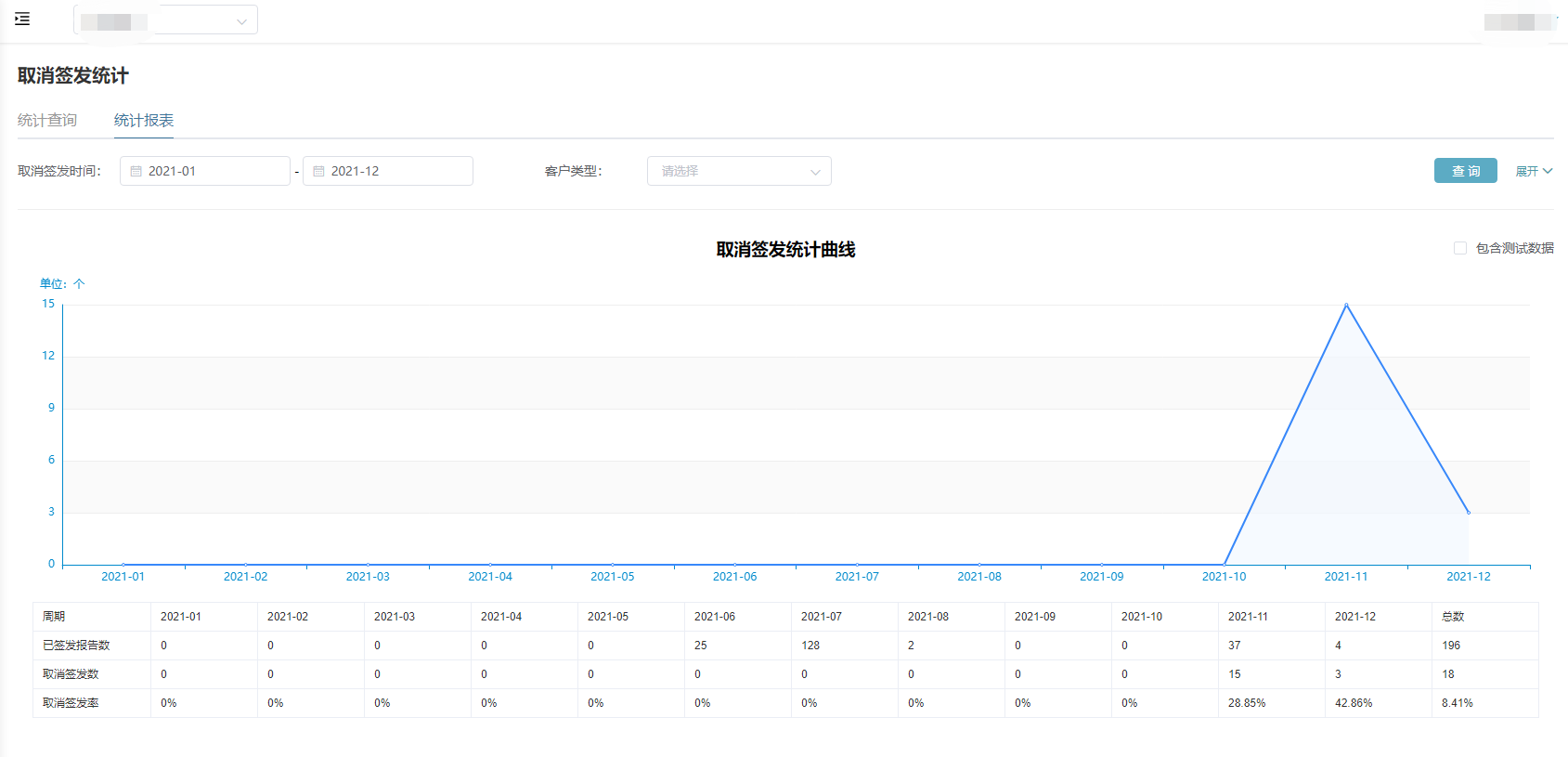Click the 196 total value
This screenshot has width=1568, height=757.
tap(1451, 646)
